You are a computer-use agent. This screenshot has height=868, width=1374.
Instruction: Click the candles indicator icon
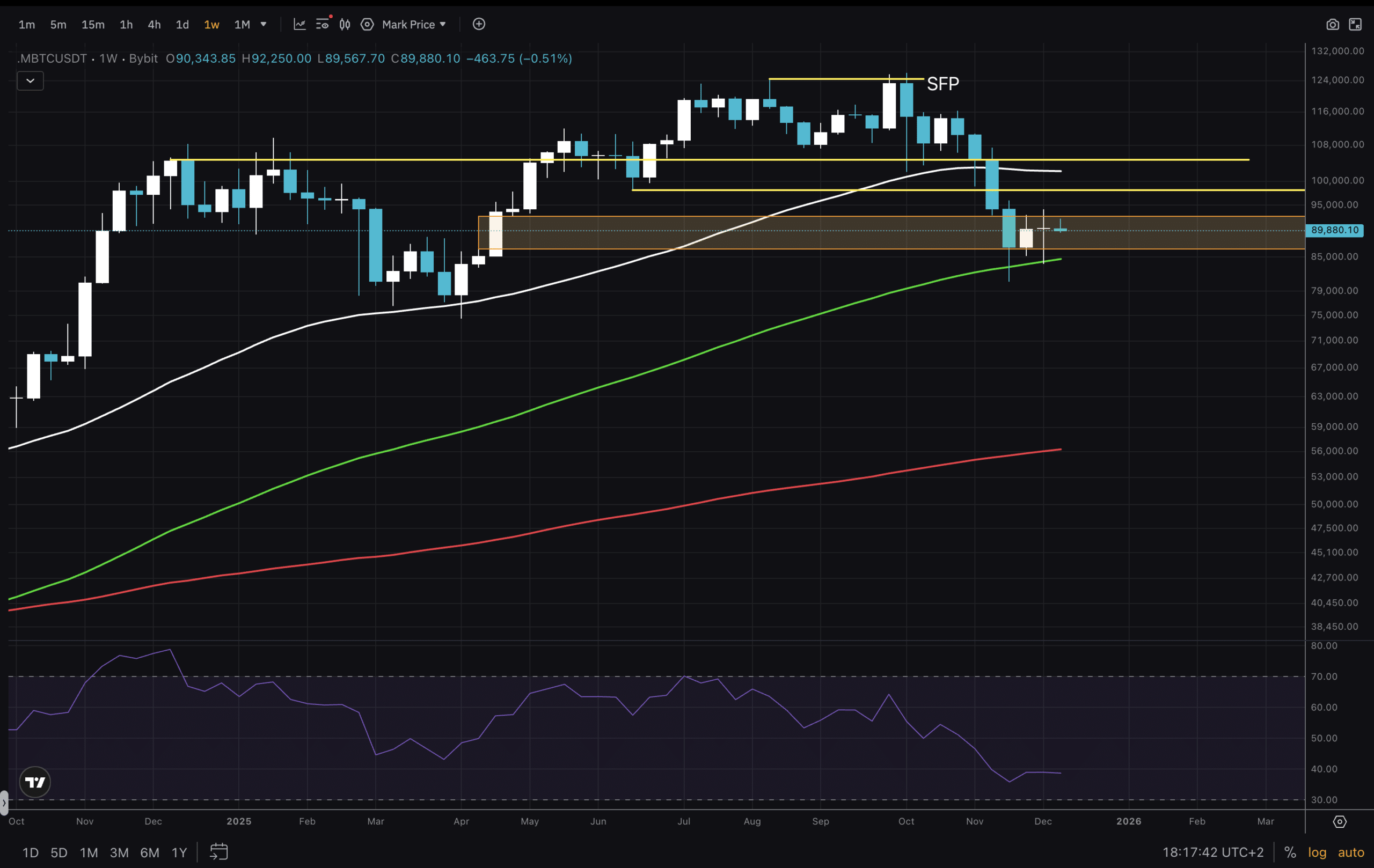tap(344, 24)
